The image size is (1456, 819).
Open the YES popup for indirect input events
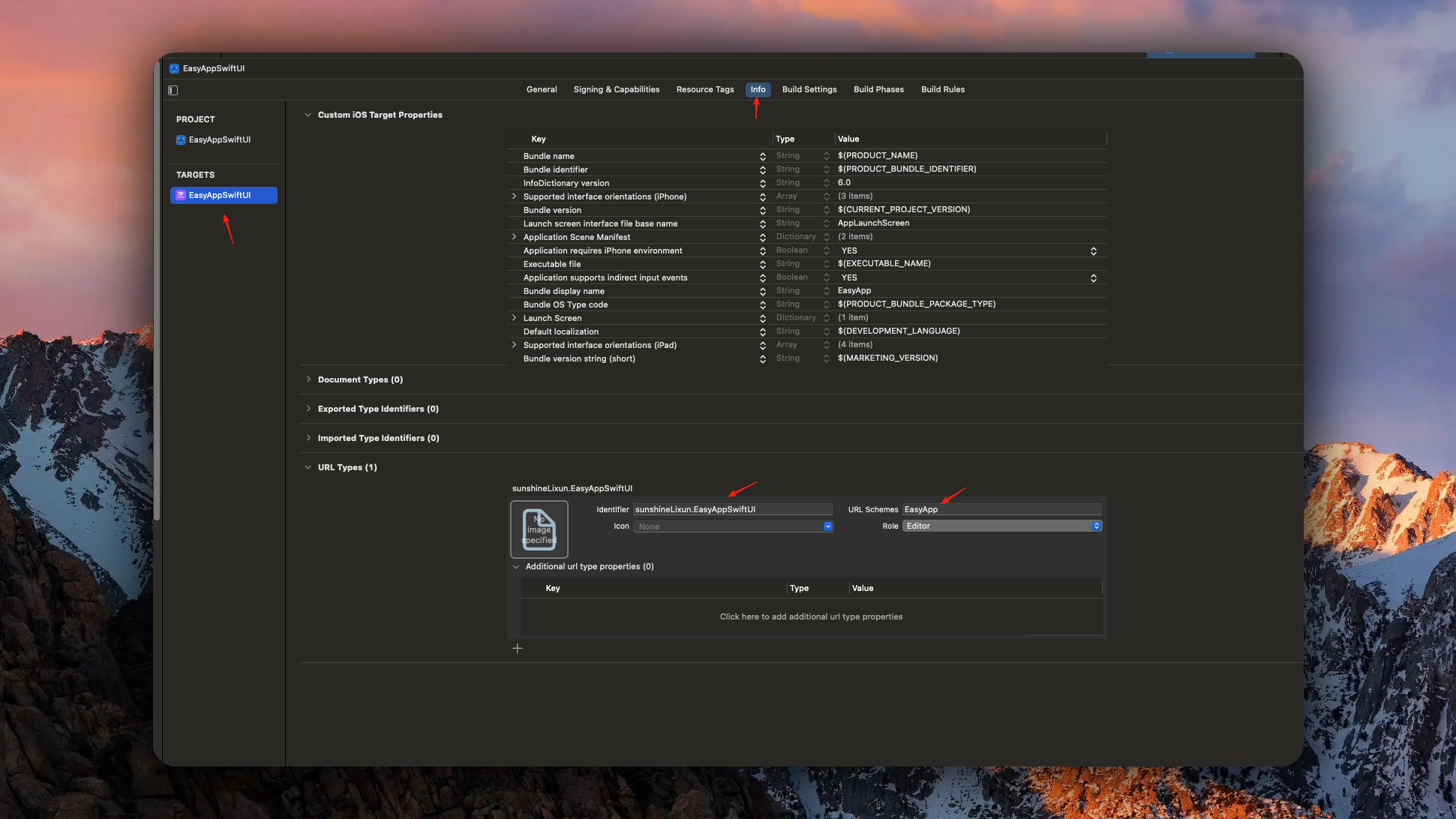pyautogui.click(x=1093, y=278)
